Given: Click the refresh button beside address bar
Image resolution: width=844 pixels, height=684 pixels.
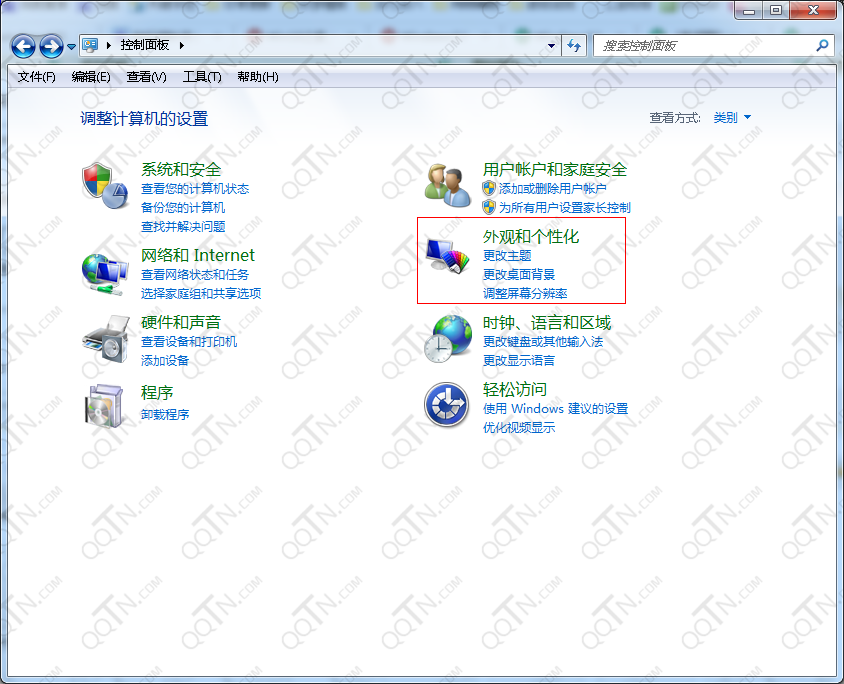Looking at the screenshot, I should [574, 46].
